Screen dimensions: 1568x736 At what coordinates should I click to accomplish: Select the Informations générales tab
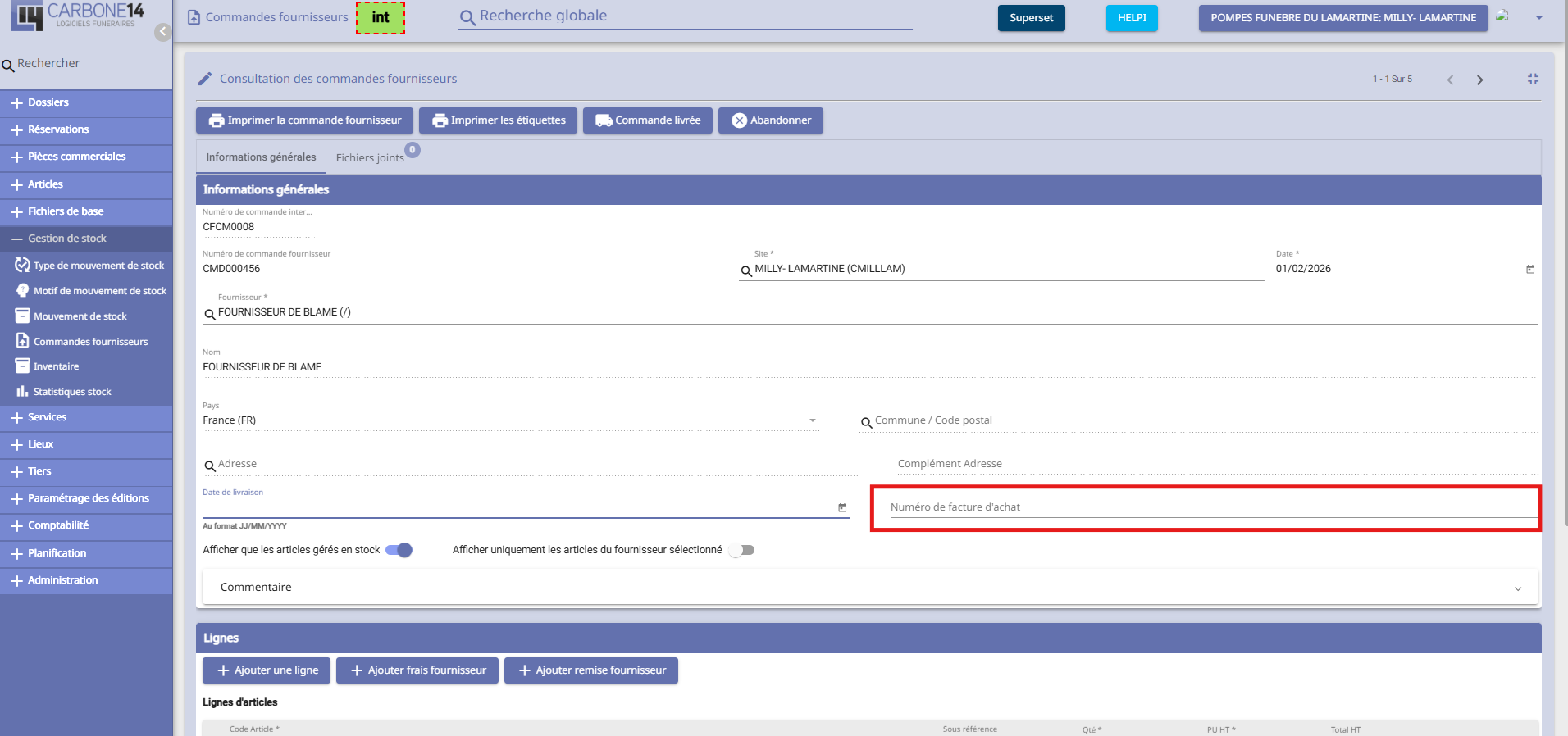[261, 157]
